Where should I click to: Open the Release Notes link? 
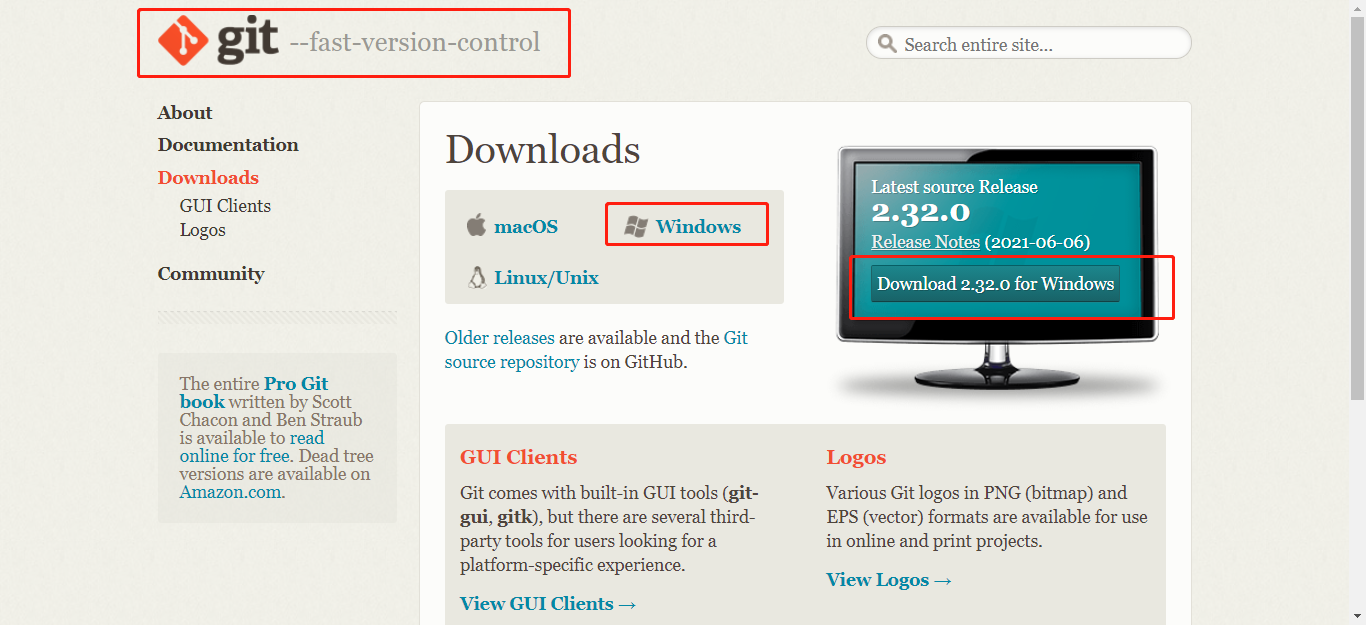(x=926, y=242)
